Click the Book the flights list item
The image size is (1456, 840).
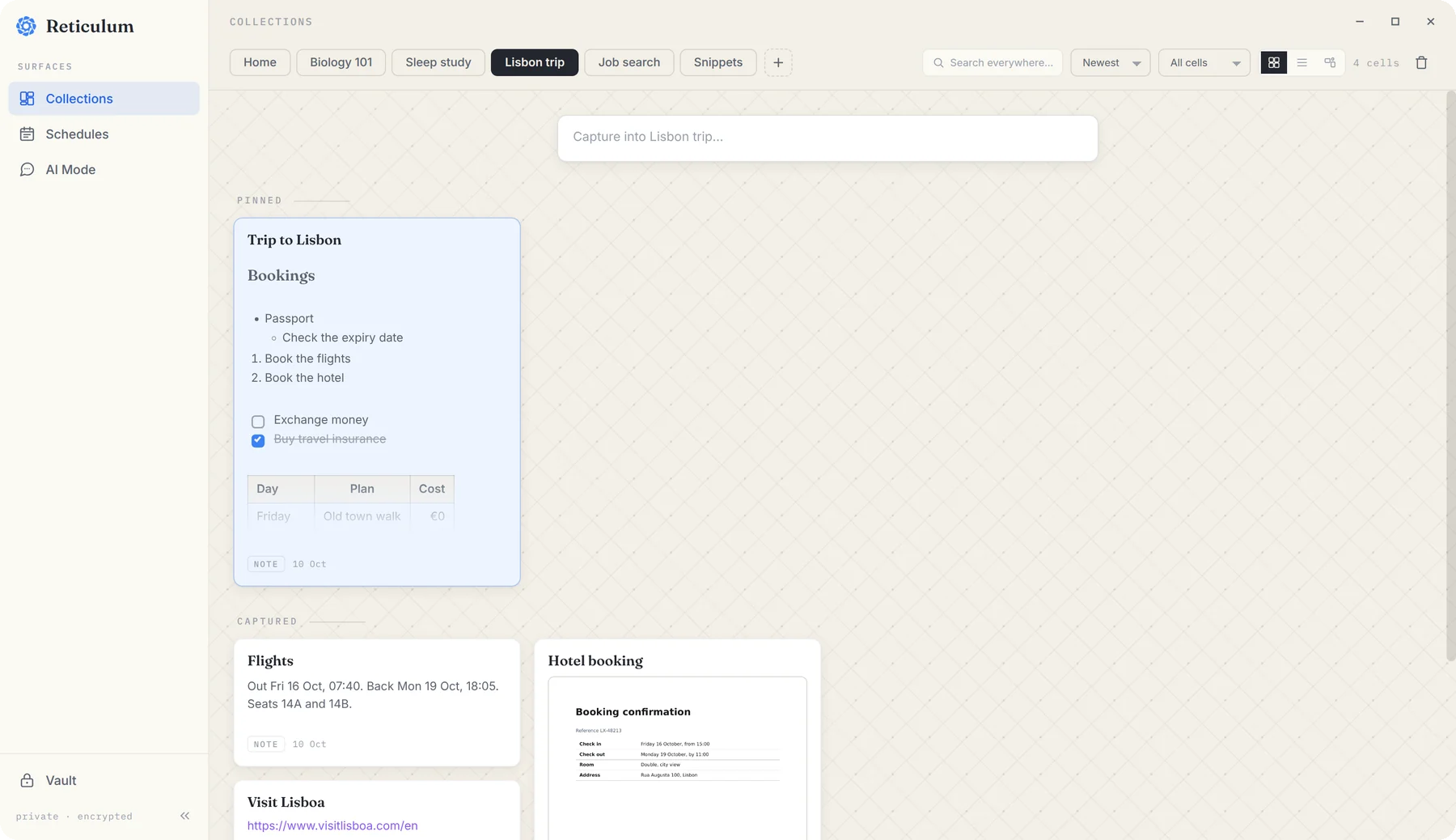(x=307, y=358)
